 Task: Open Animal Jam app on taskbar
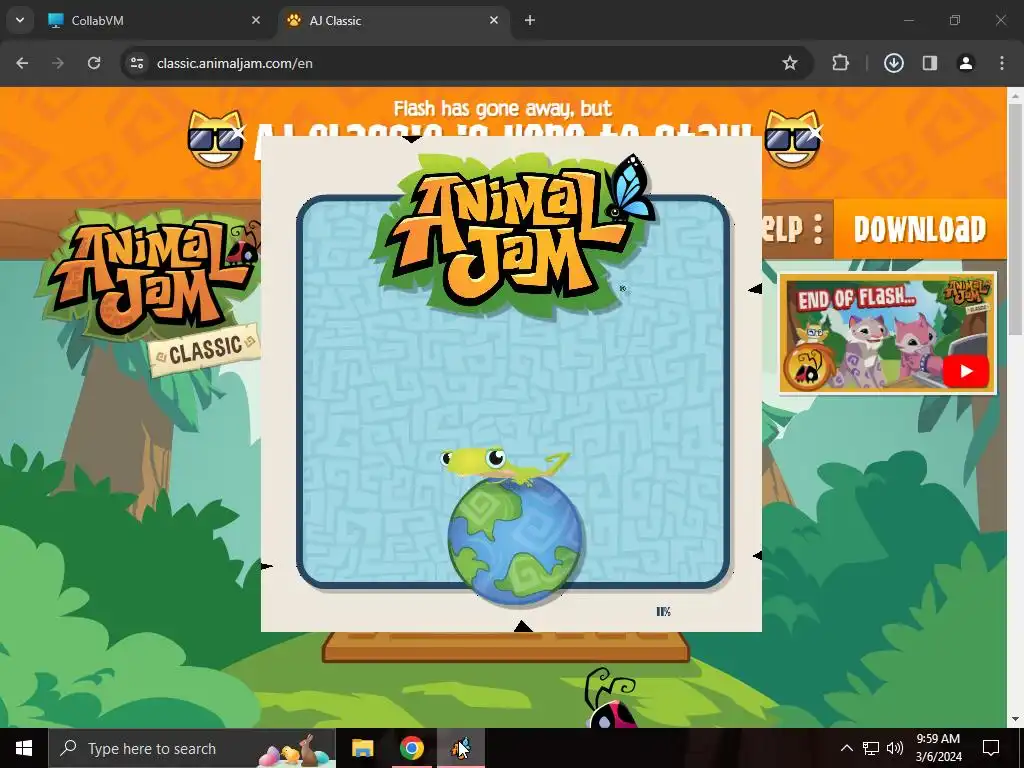460,748
